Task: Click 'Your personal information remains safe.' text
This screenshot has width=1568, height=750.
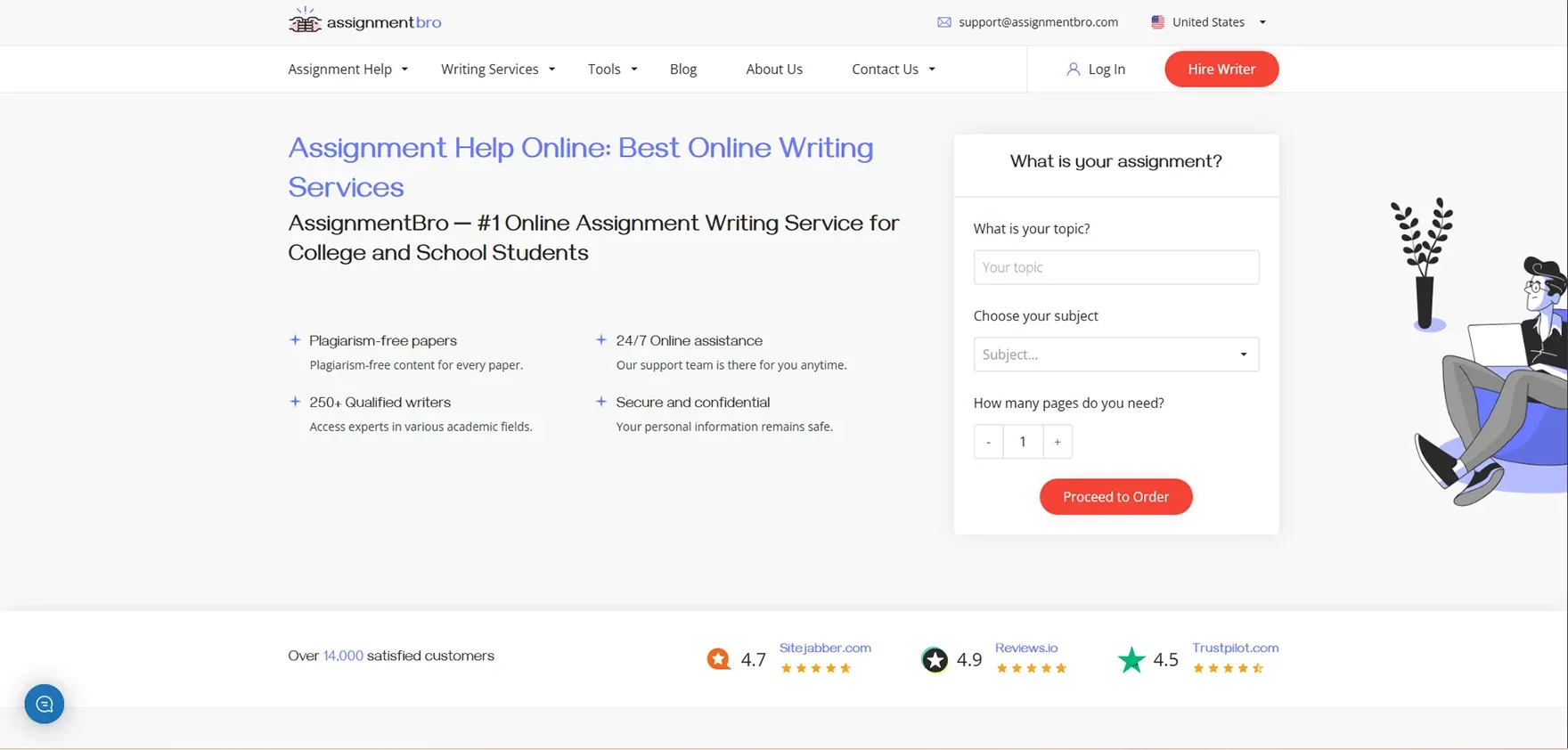Action: 724,427
